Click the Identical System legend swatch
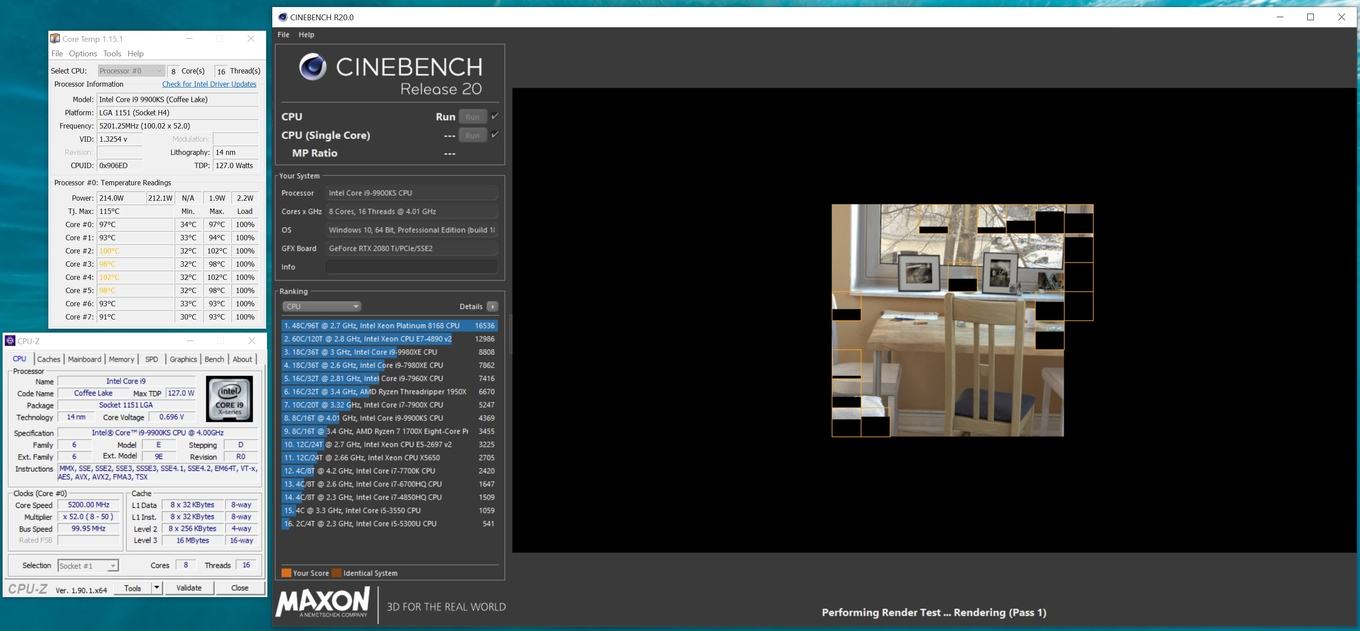The image size is (1360, 631). [337, 573]
